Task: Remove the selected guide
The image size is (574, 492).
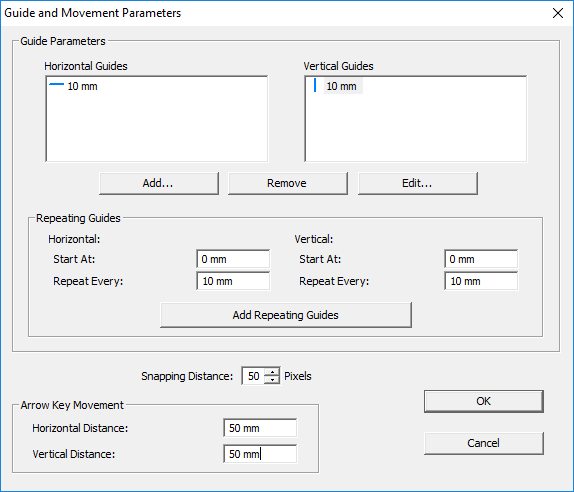Action: click(x=288, y=183)
